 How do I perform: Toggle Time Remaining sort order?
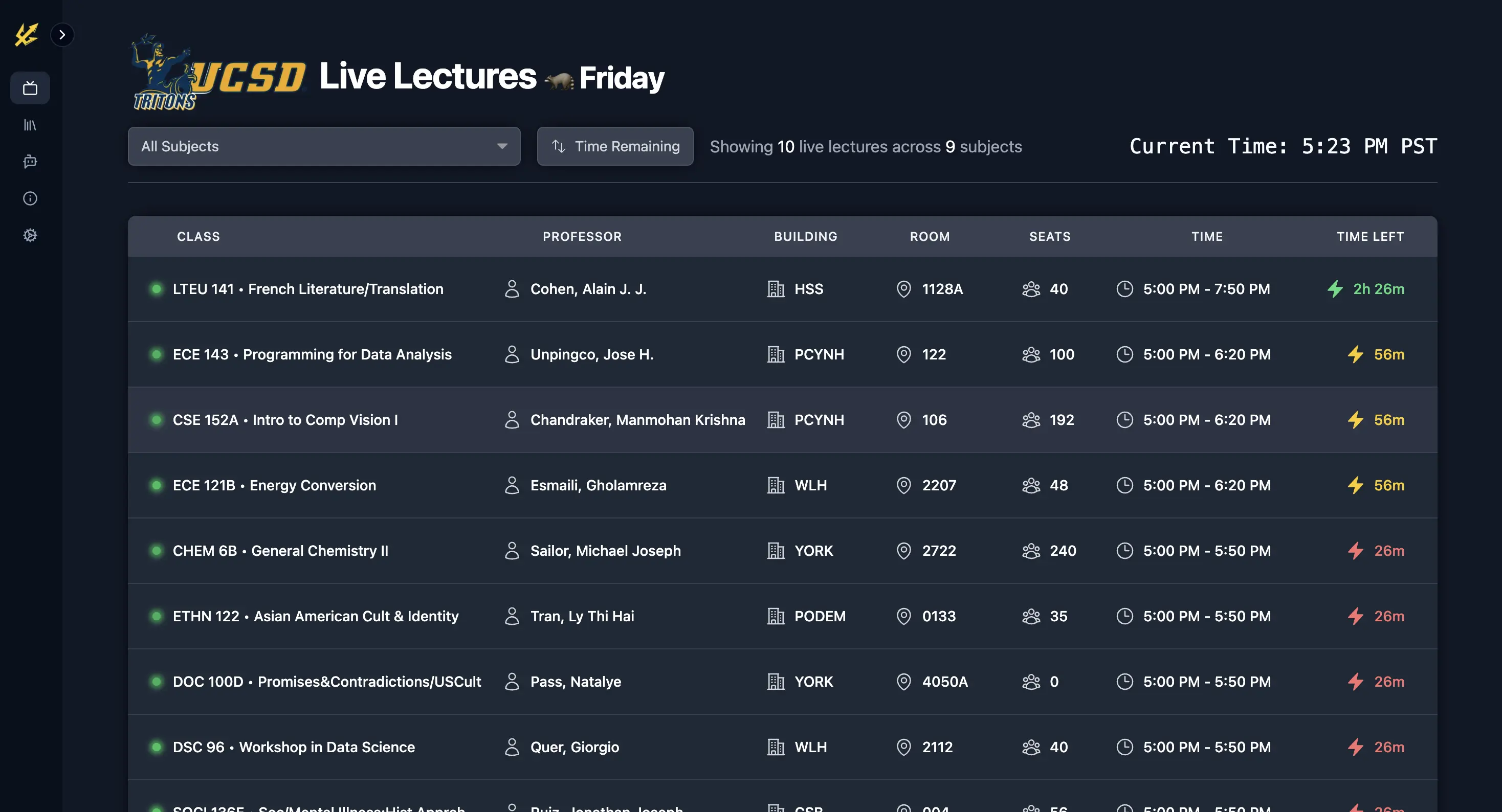[614, 146]
